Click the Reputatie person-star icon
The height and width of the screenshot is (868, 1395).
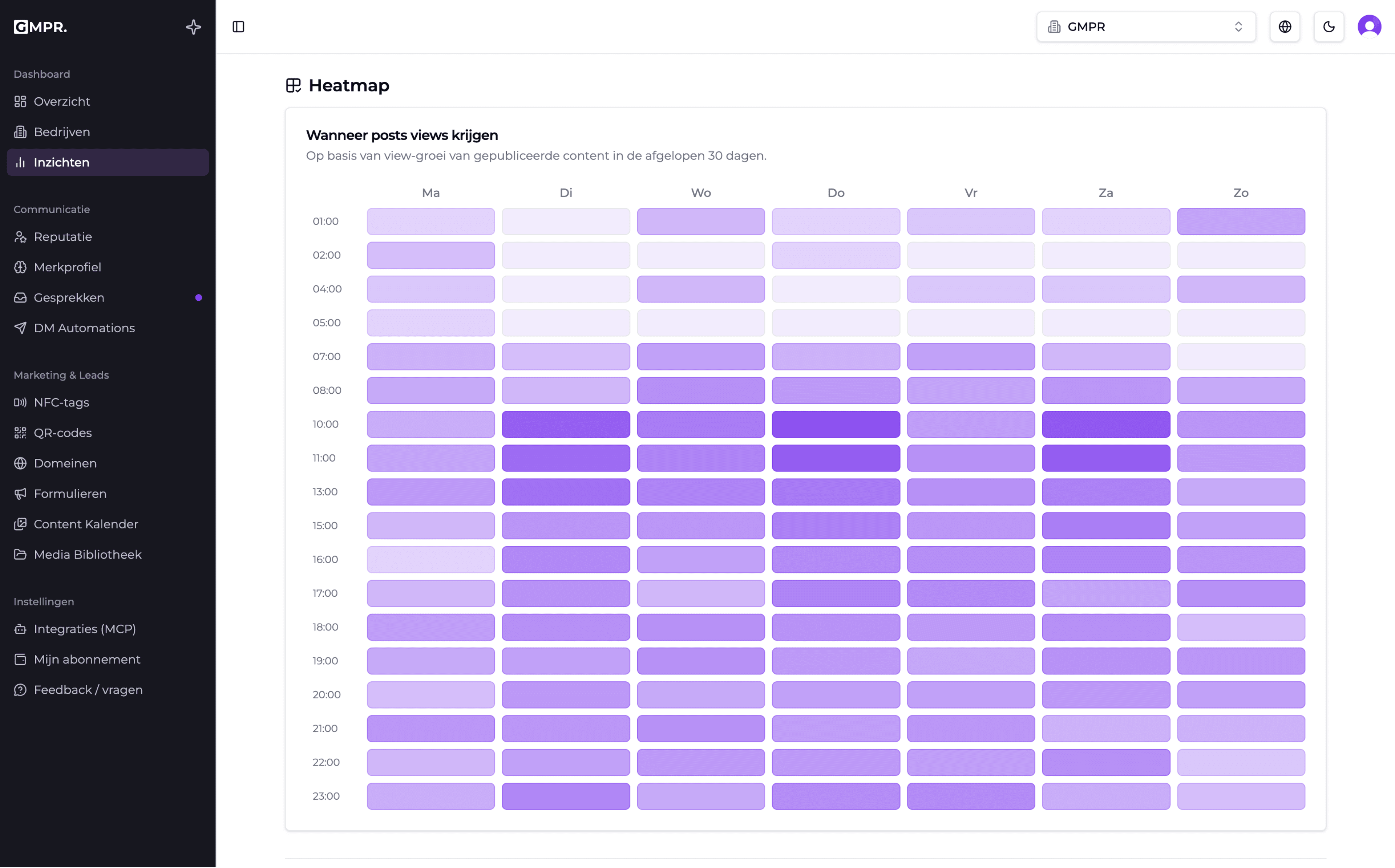(x=21, y=236)
